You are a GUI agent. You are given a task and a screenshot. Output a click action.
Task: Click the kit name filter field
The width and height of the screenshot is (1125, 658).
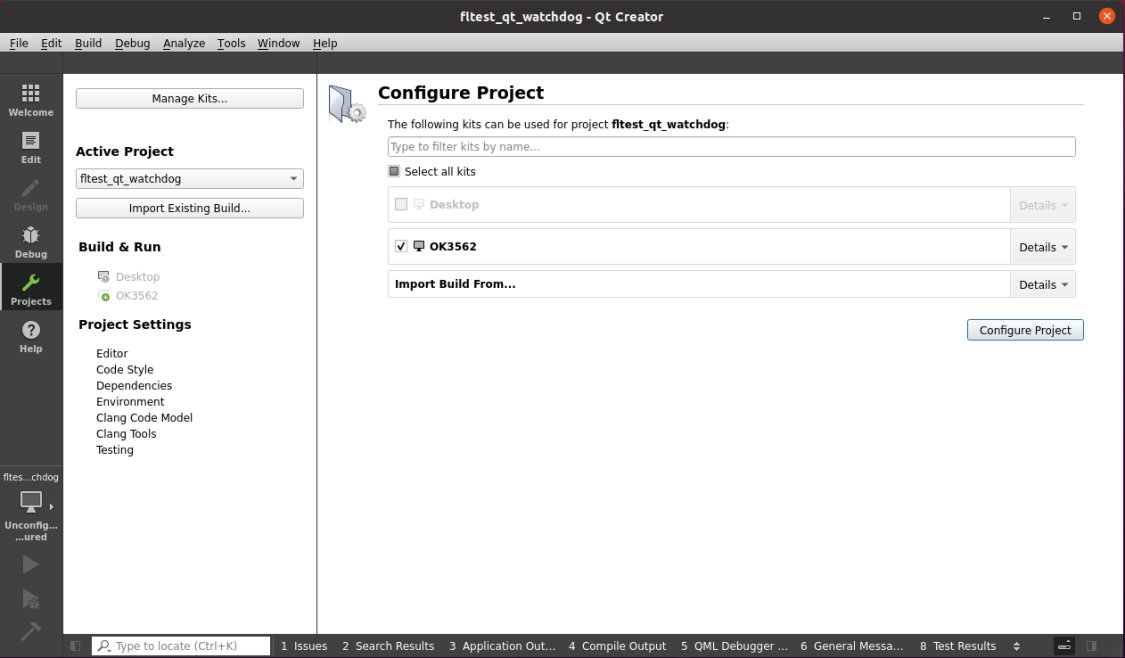coord(731,146)
